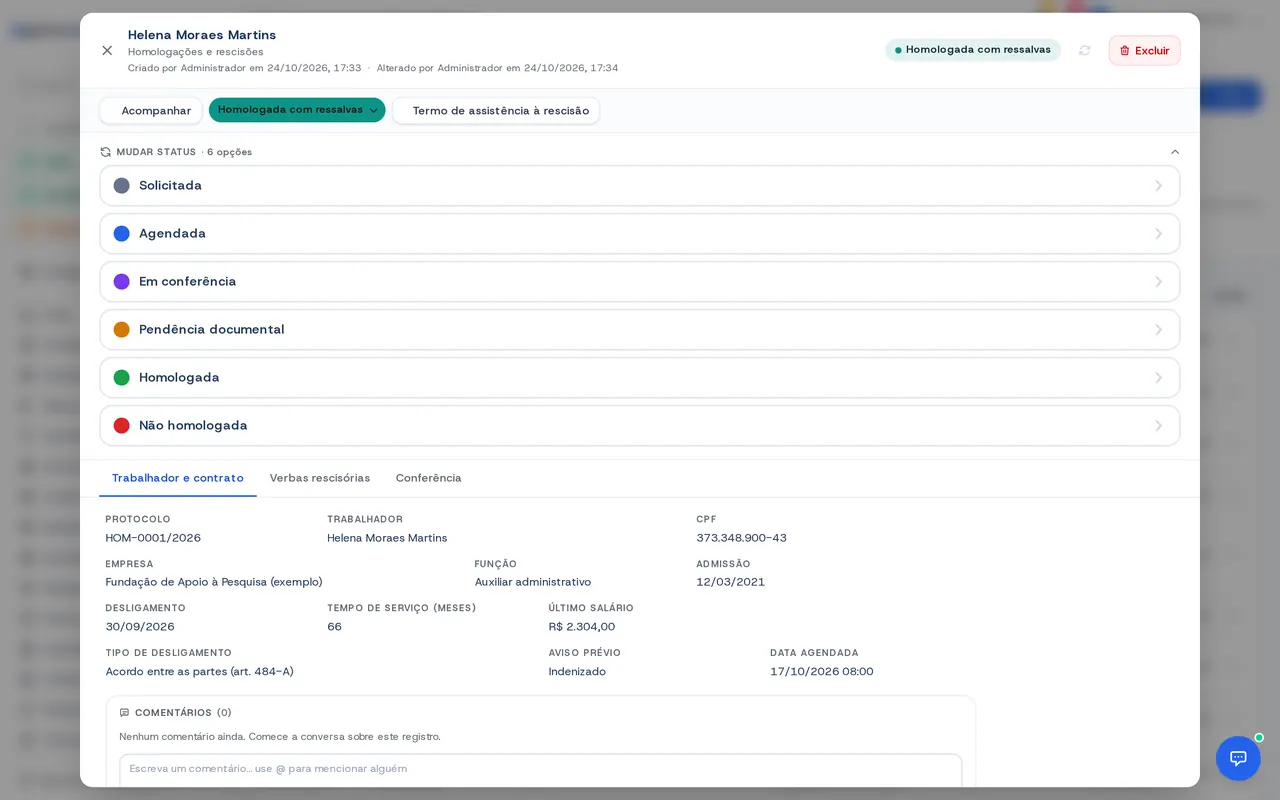
Task: Close the Helena Moraes Martins record dialog
Action: pyautogui.click(x=107, y=50)
